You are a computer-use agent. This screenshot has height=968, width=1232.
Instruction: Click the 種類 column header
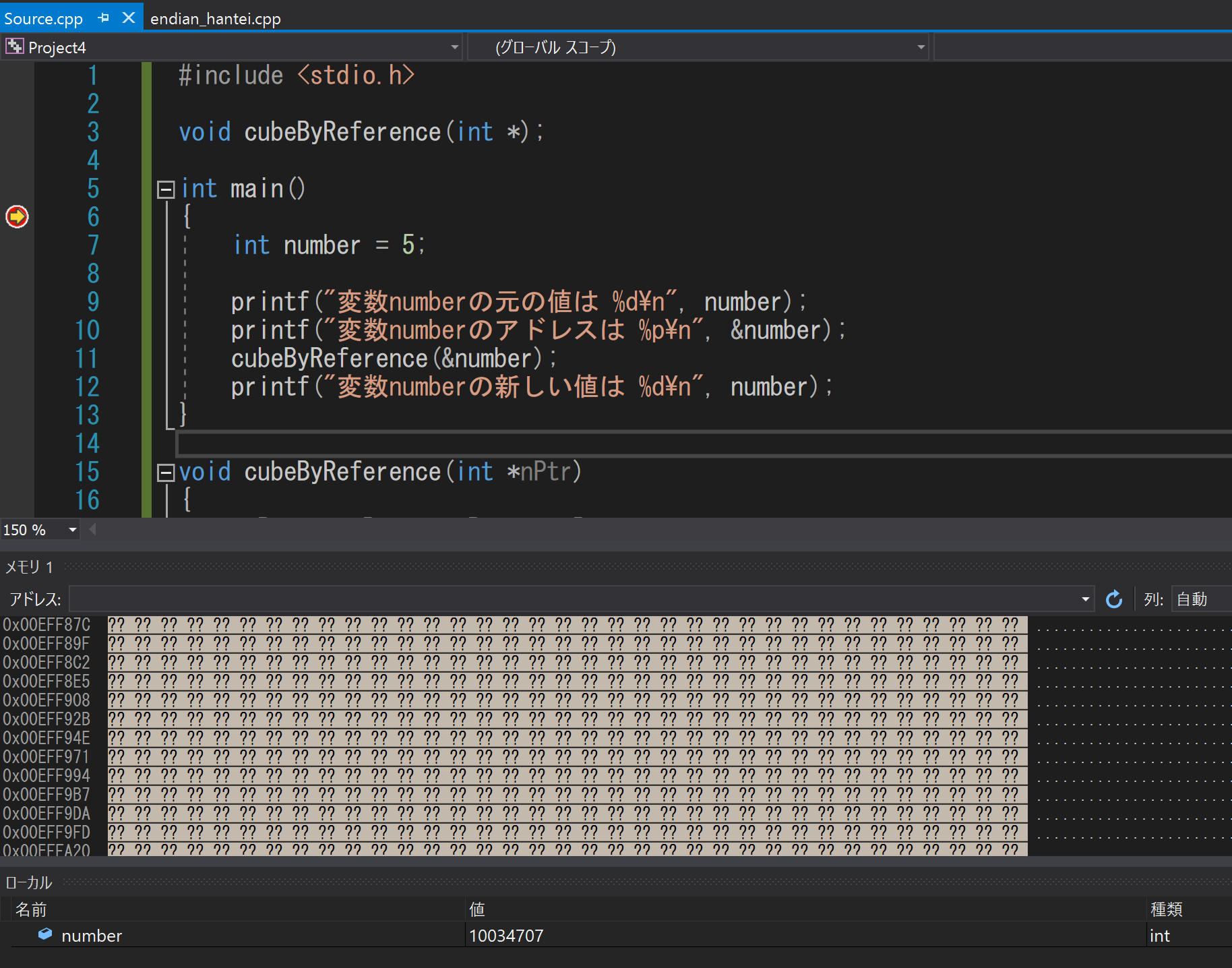(1167, 909)
